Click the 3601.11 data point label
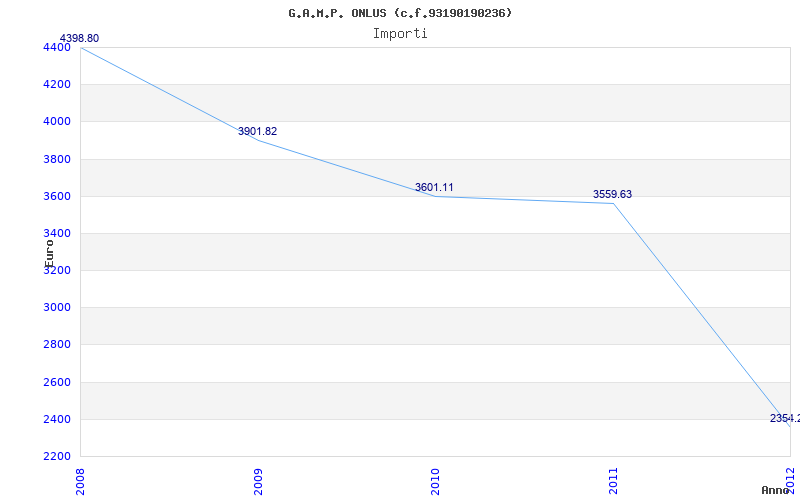 [434, 187]
